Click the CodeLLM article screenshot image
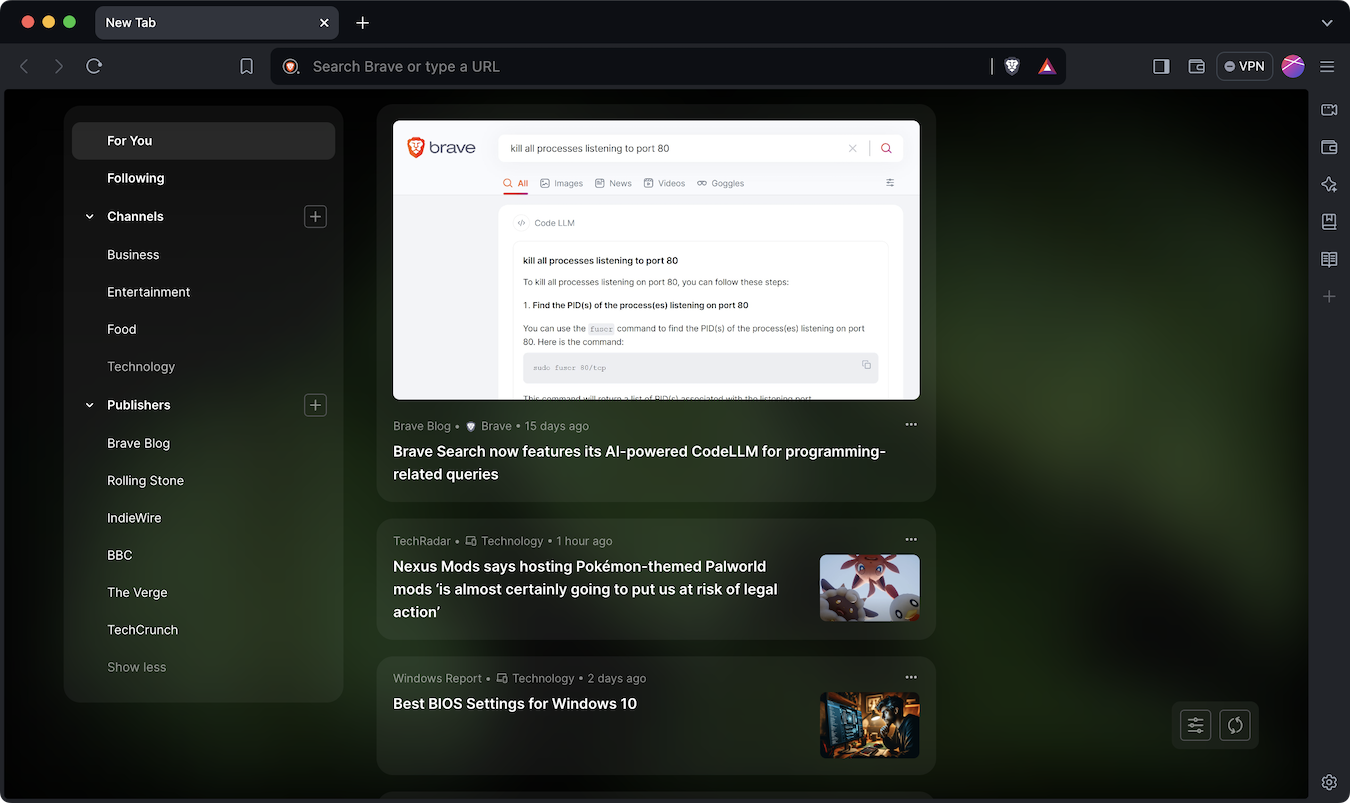This screenshot has width=1350, height=803. tap(656, 260)
